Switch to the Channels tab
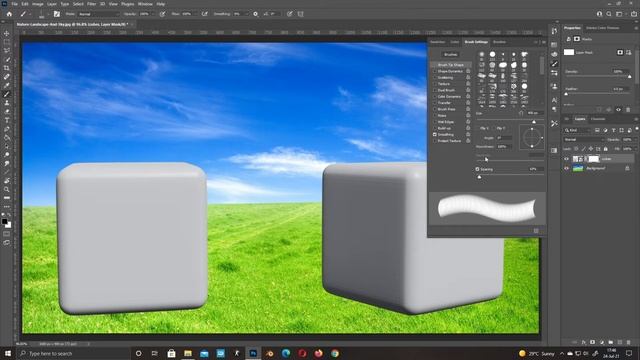Image resolution: width=640 pixels, height=360 pixels. (x=598, y=119)
